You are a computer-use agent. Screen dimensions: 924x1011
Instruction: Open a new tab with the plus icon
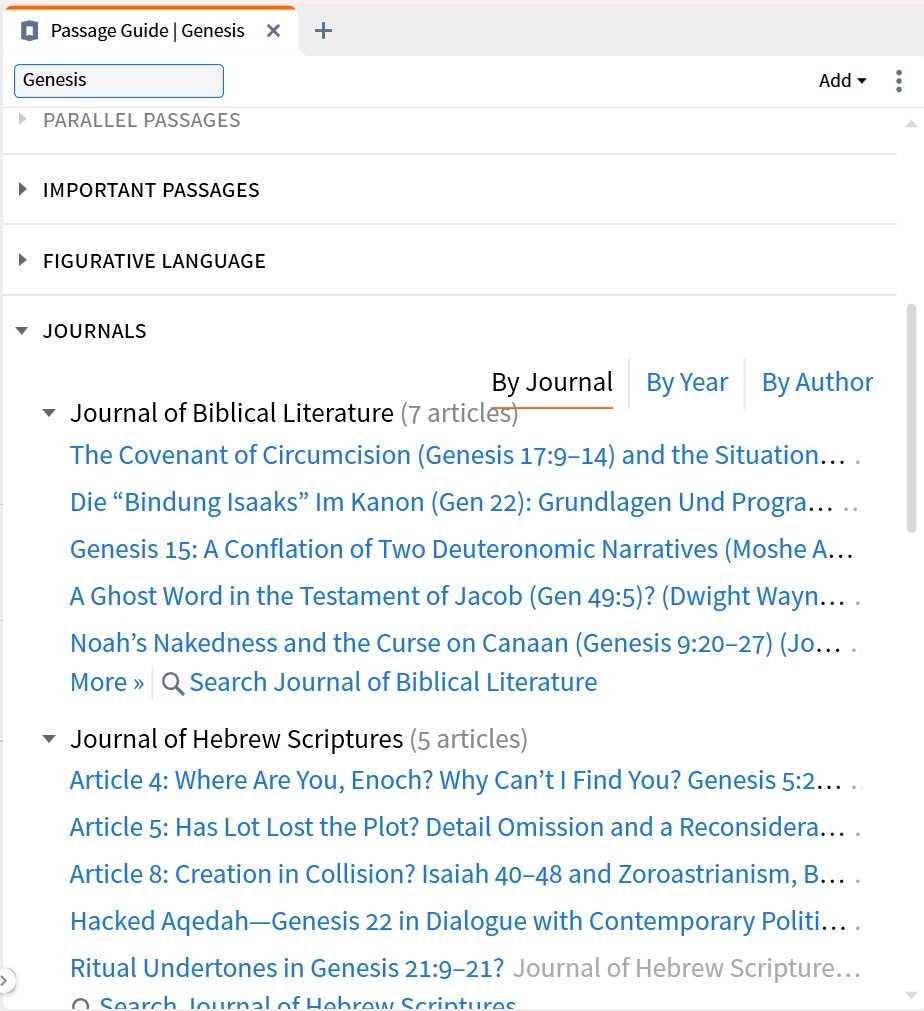click(323, 31)
